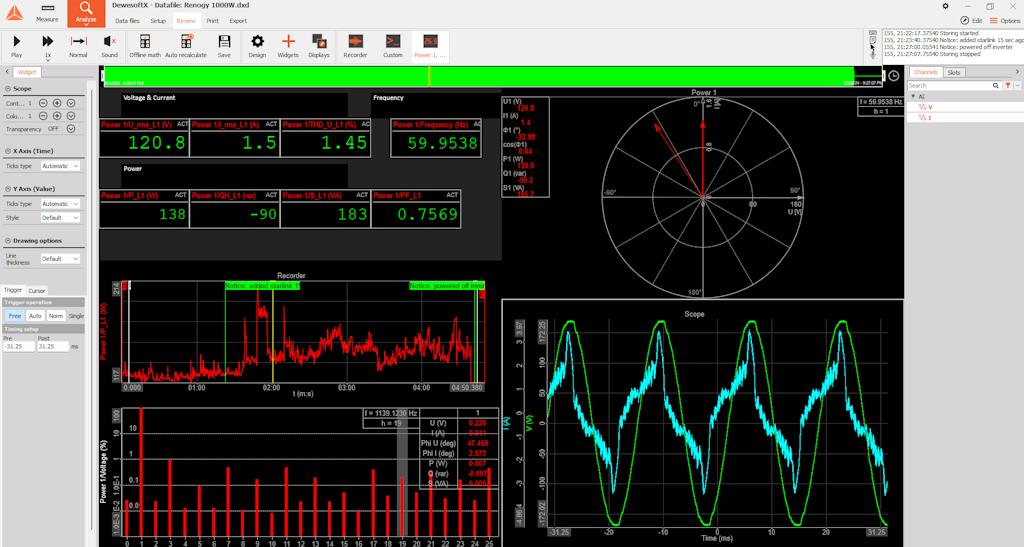This screenshot has width=1024, height=547.
Task: Select Auto trigger operation
Action: (x=35, y=316)
